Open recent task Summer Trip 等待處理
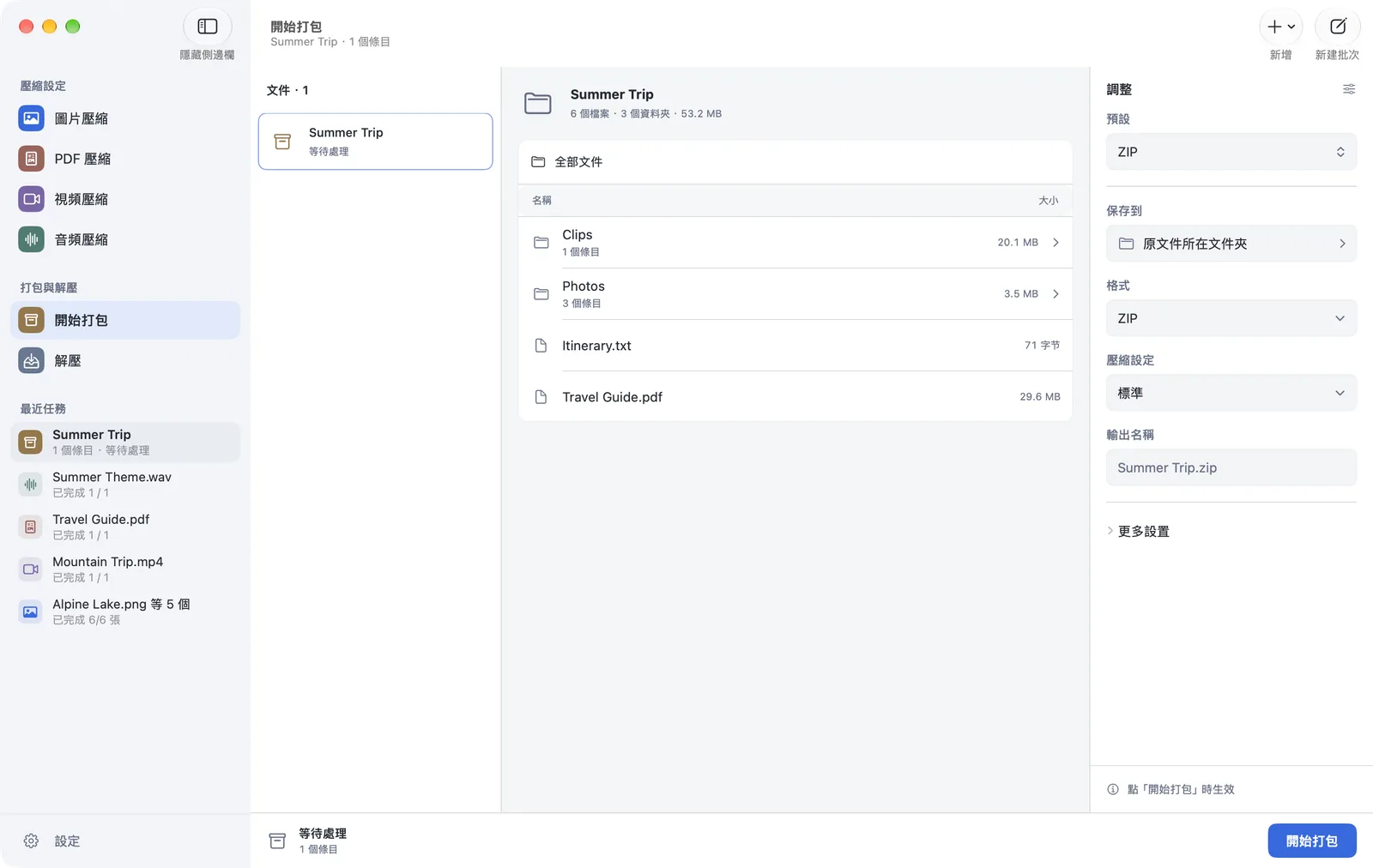Image resolution: width=1373 pixels, height=868 pixels. 125,442
